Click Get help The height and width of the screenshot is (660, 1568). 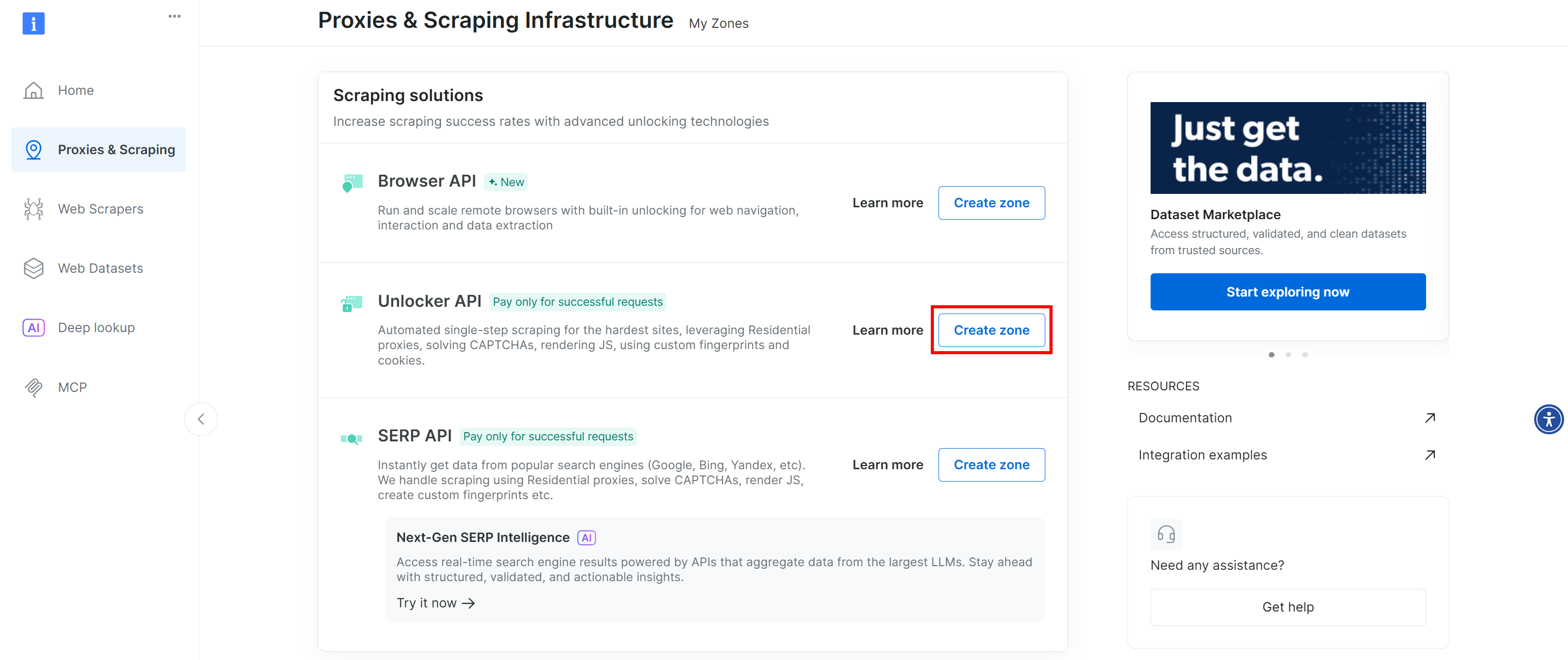click(1287, 606)
